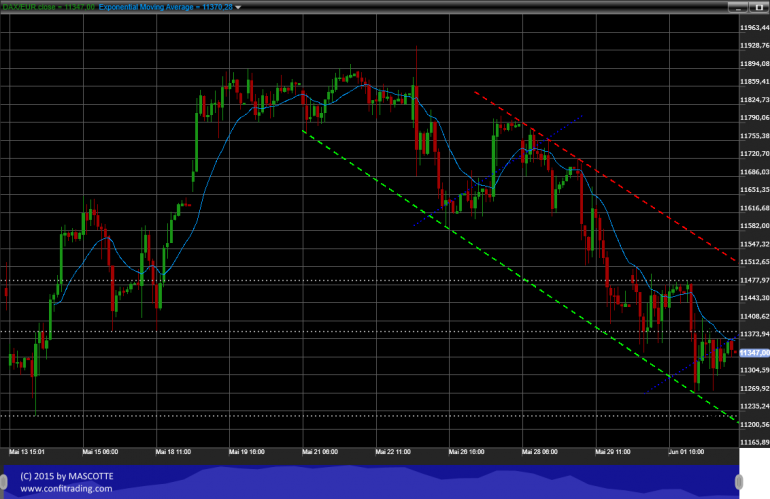The height and width of the screenshot is (499, 770).
Task: Click the www.confitrading.com link
Action: coord(66,489)
